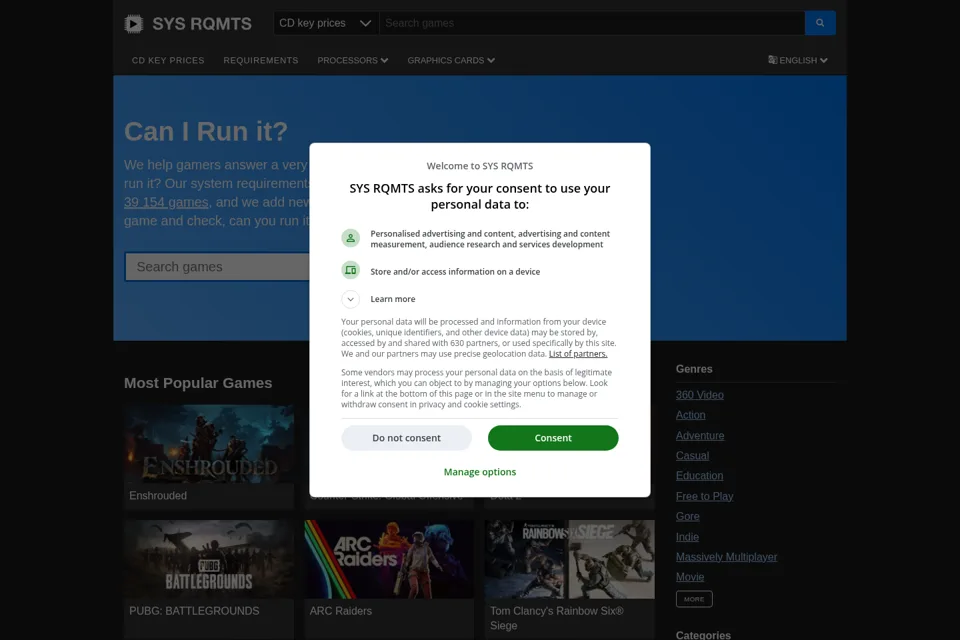Image resolution: width=960 pixels, height=640 pixels.
Task: Open the Action genre link
Action: (691, 415)
